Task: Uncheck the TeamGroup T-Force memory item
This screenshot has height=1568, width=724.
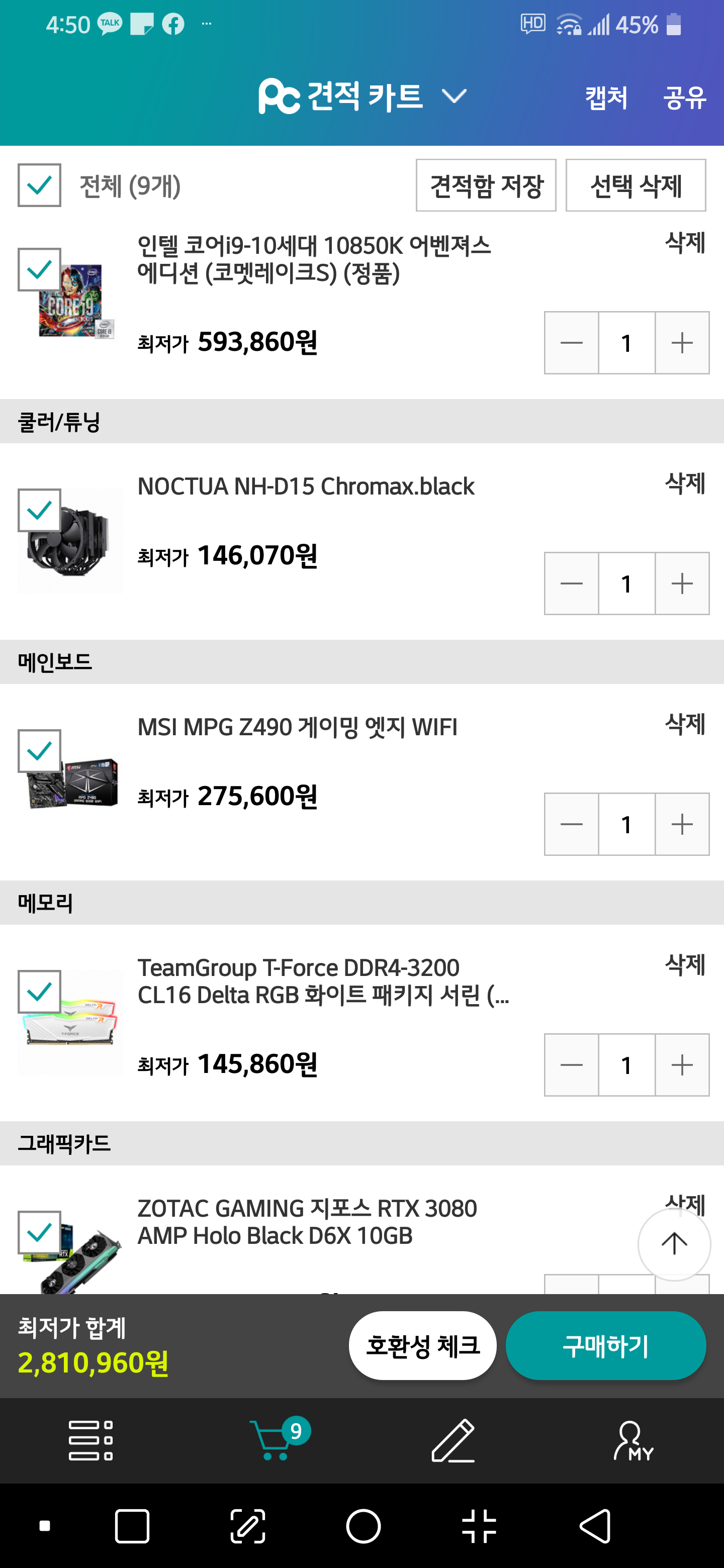Action: (40, 992)
